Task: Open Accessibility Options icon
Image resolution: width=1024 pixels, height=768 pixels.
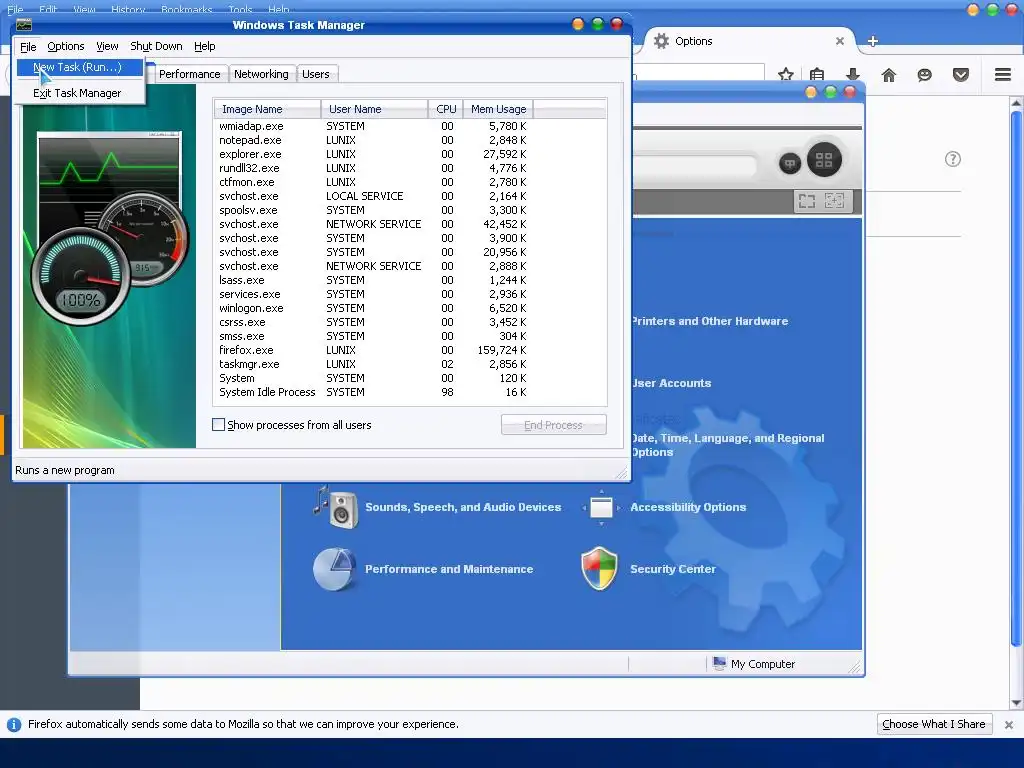Action: pyautogui.click(x=601, y=507)
